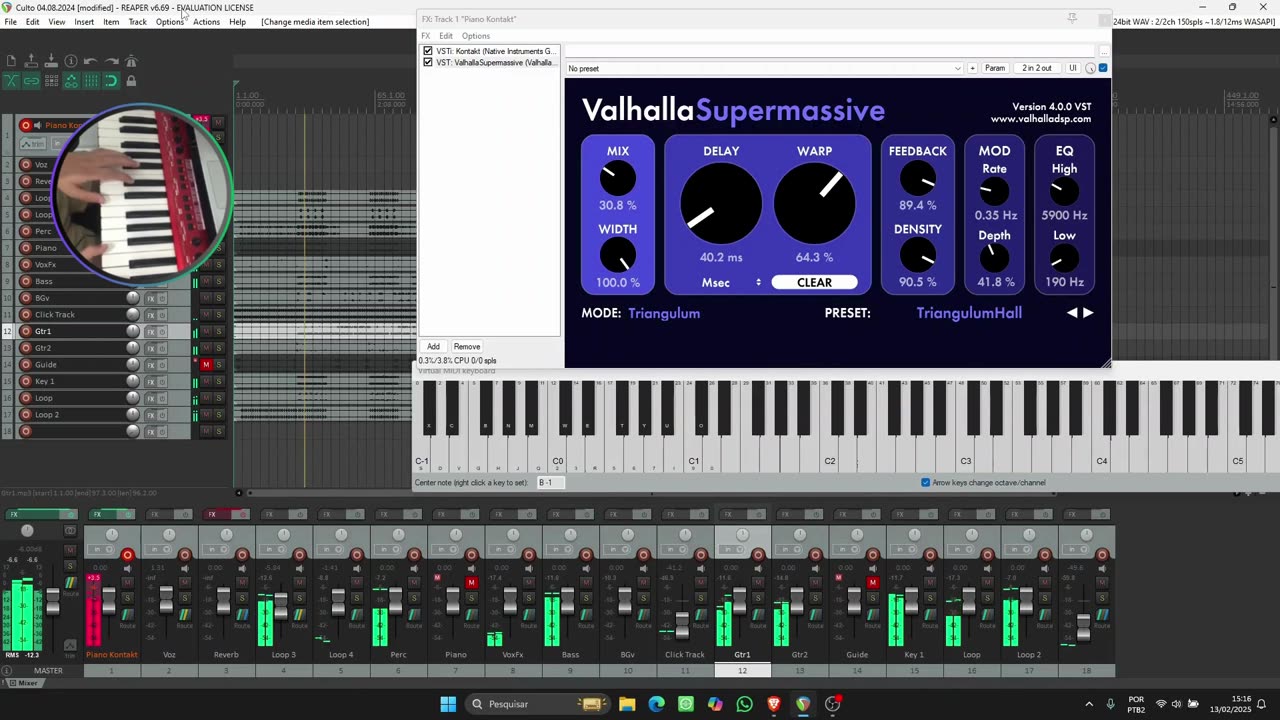Open Route icon on Piano Kontakt mixer strip
The width and height of the screenshot is (1280, 720).
coord(127,615)
